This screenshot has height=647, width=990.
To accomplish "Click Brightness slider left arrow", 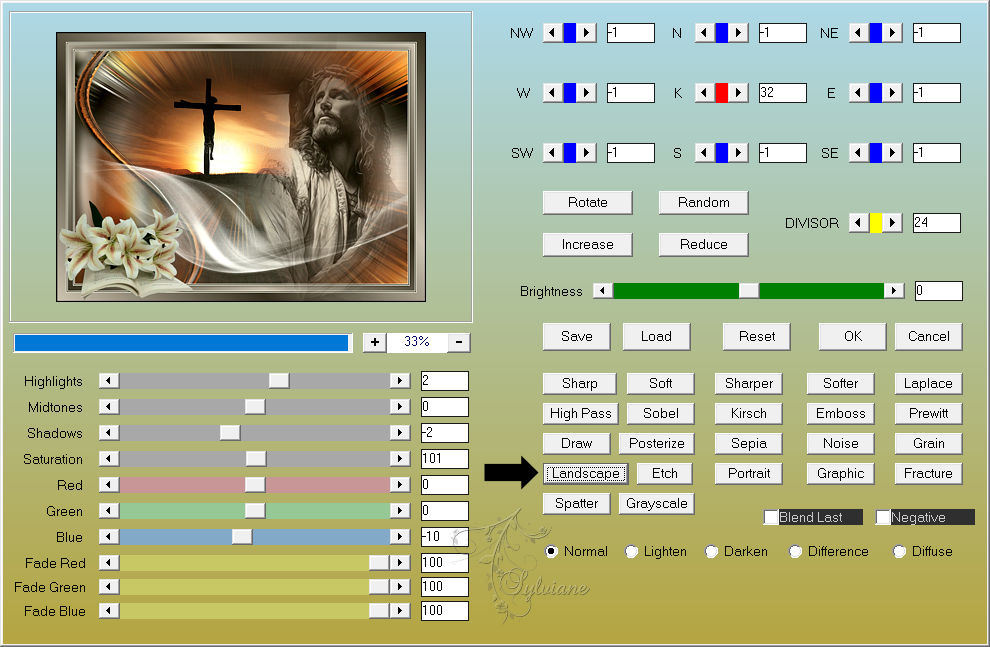I will (603, 290).
